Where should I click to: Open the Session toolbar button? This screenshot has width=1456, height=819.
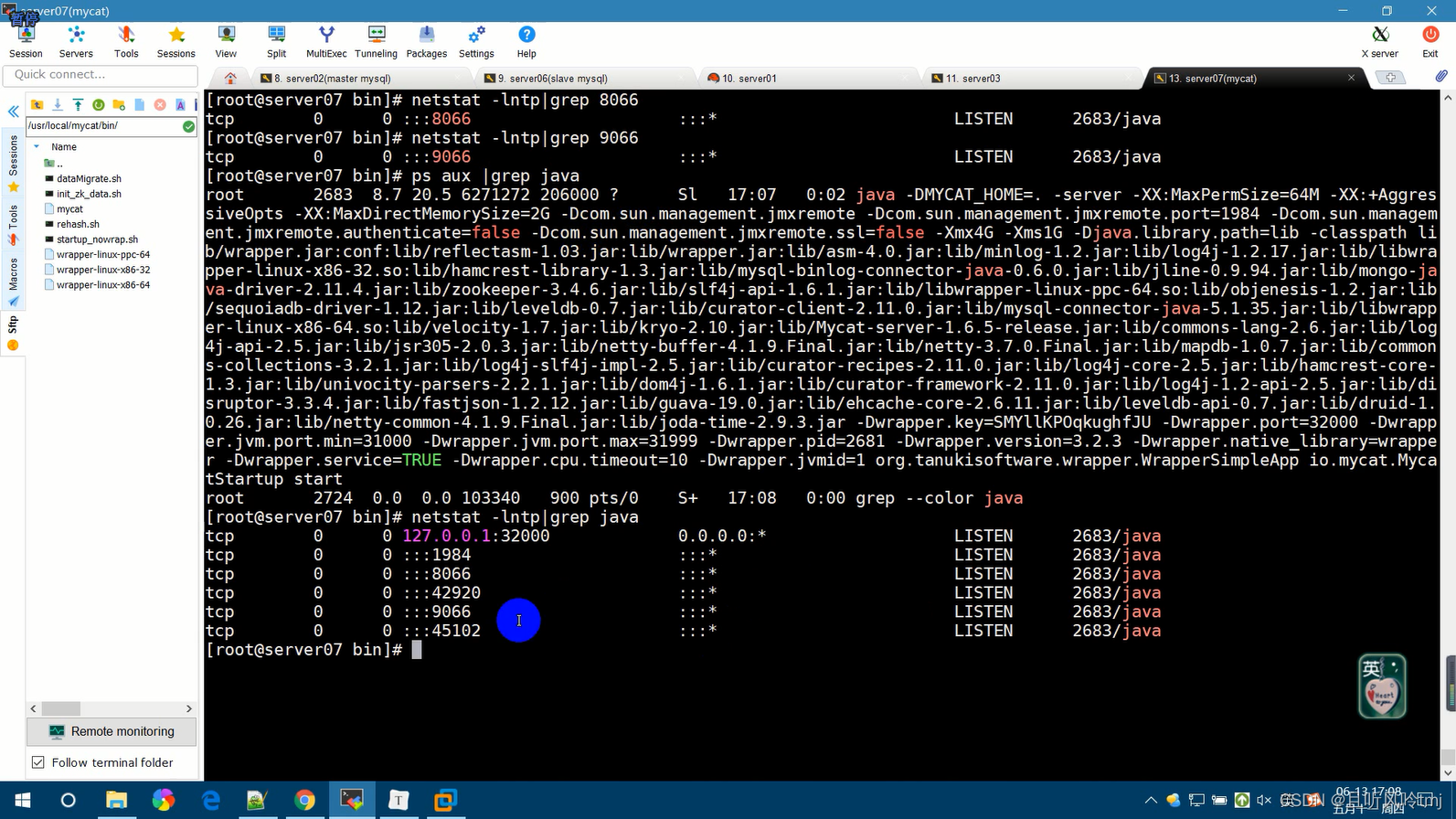(26, 42)
